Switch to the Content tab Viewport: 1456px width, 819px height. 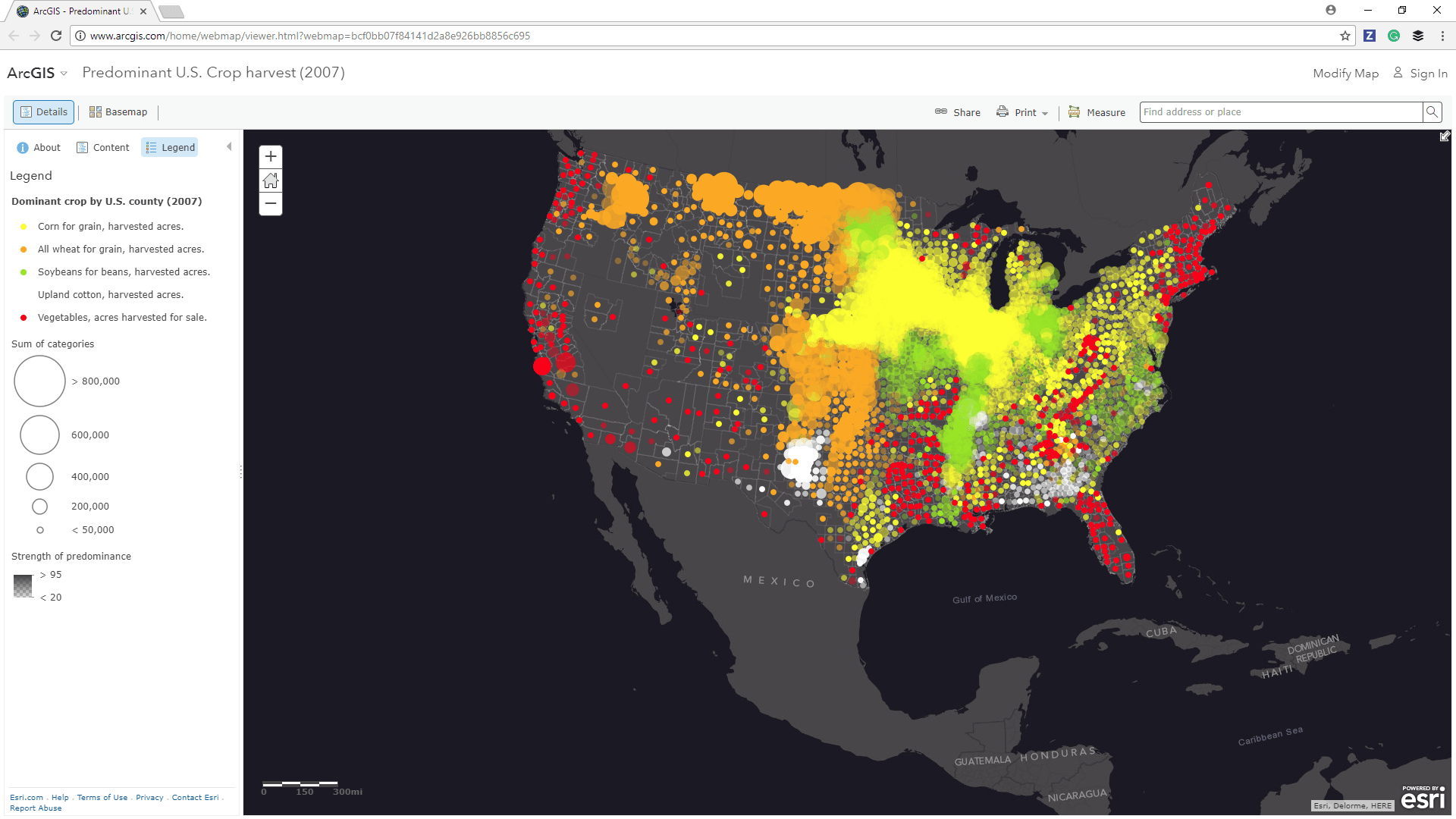click(103, 148)
